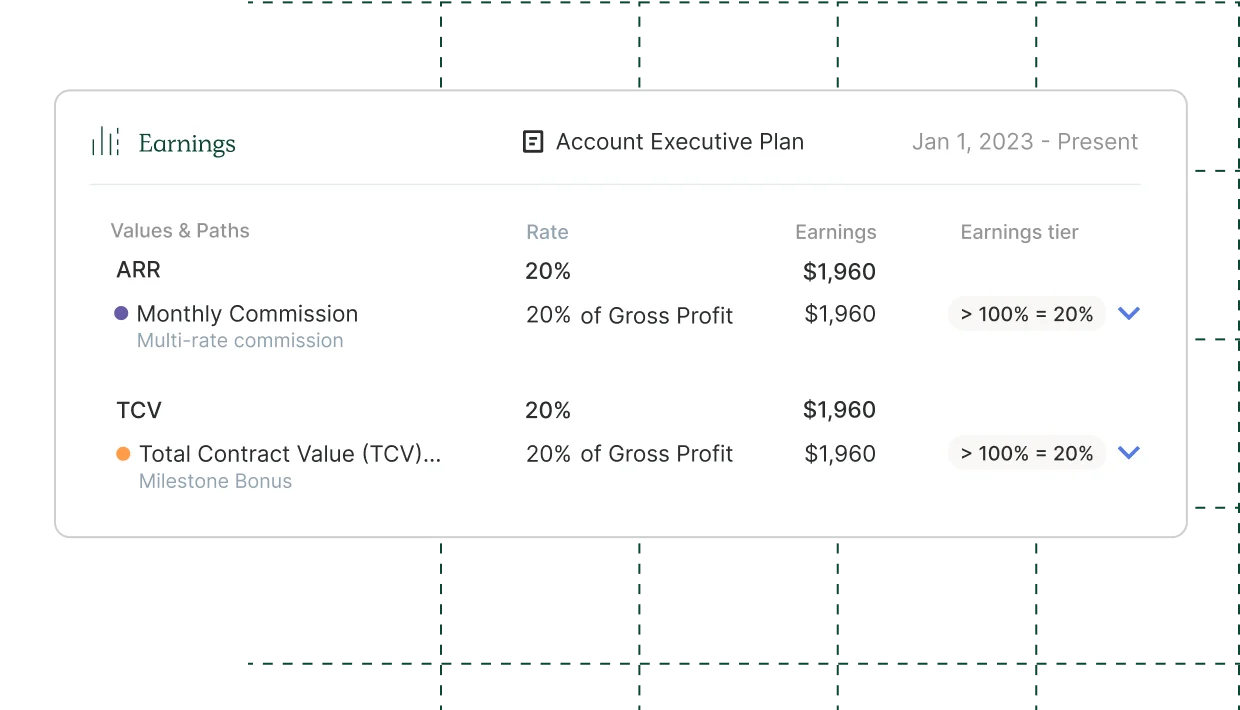Click the purple dot beside Monthly Commission

click(121, 313)
